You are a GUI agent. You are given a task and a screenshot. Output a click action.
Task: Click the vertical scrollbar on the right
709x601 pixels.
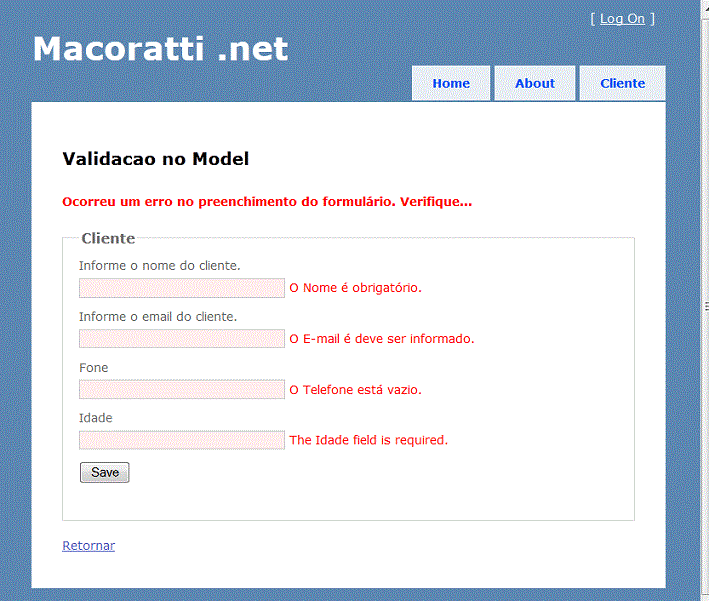coord(704,300)
